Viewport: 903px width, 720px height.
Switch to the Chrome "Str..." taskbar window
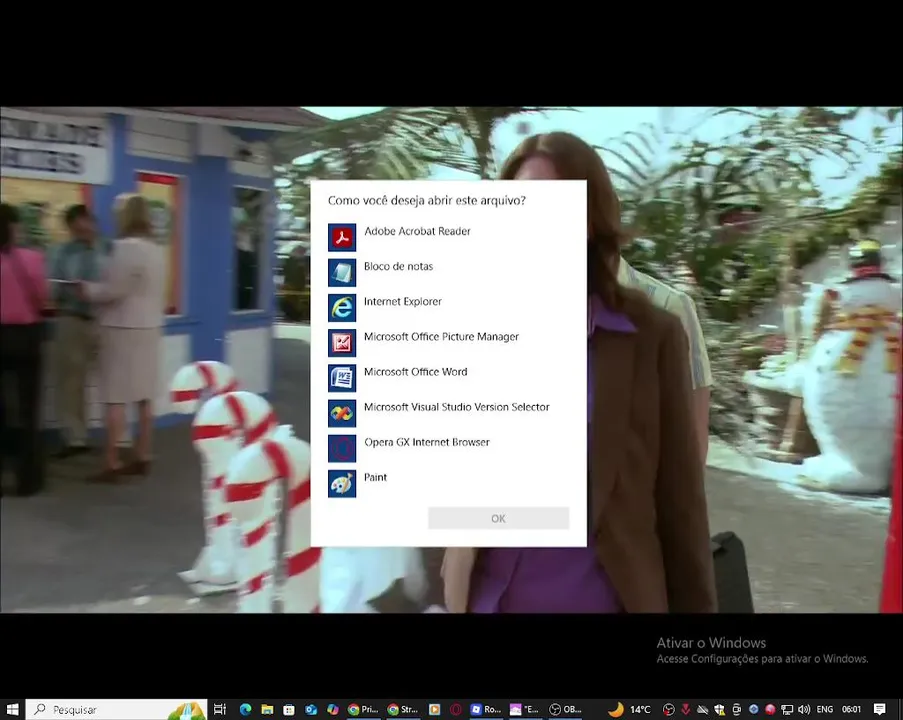pos(403,709)
